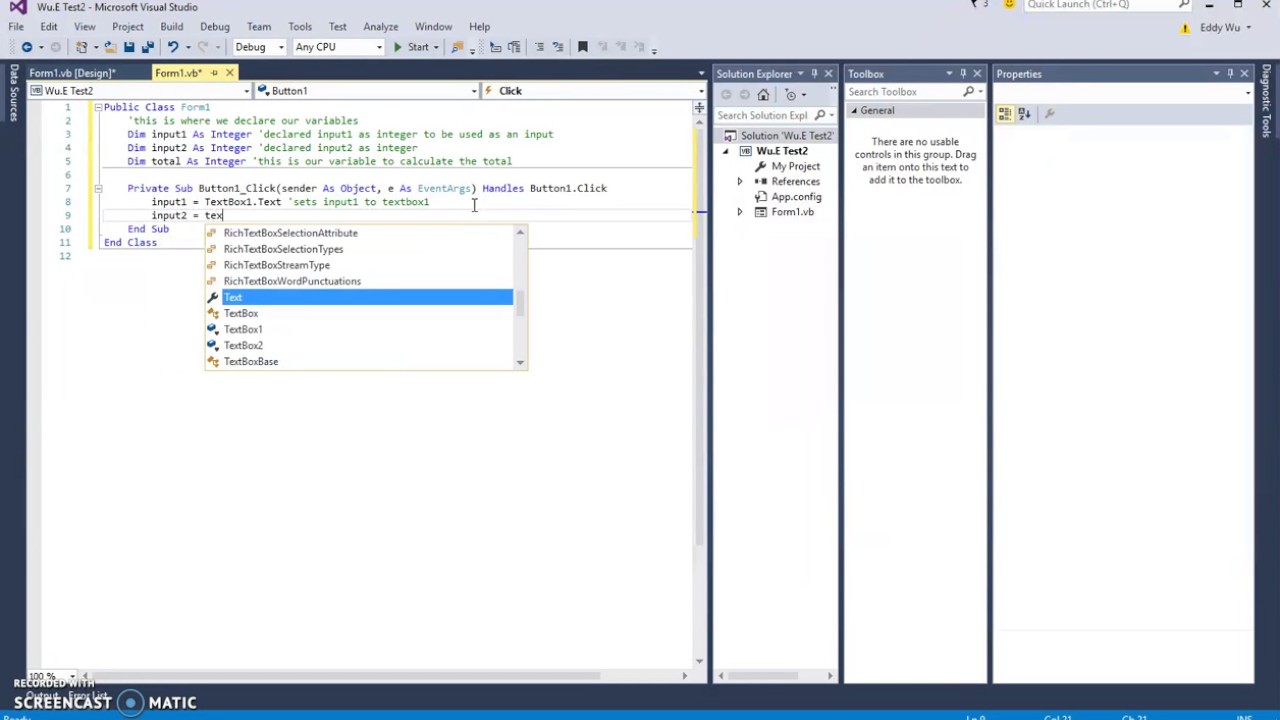1280x720 pixels.
Task: Undo the last edit with the Undo icon
Action: pyautogui.click(x=173, y=47)
